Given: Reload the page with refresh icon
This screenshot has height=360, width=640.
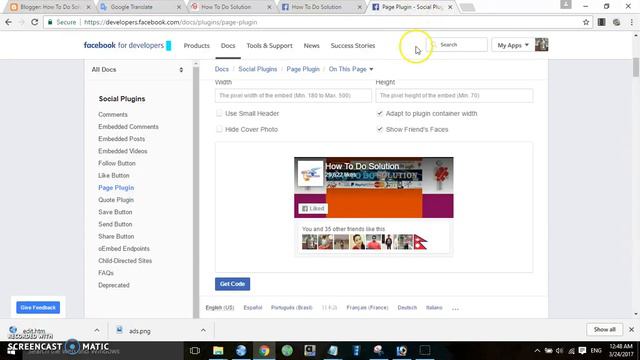Looking at the screenshot, I should tap(34, 22).
